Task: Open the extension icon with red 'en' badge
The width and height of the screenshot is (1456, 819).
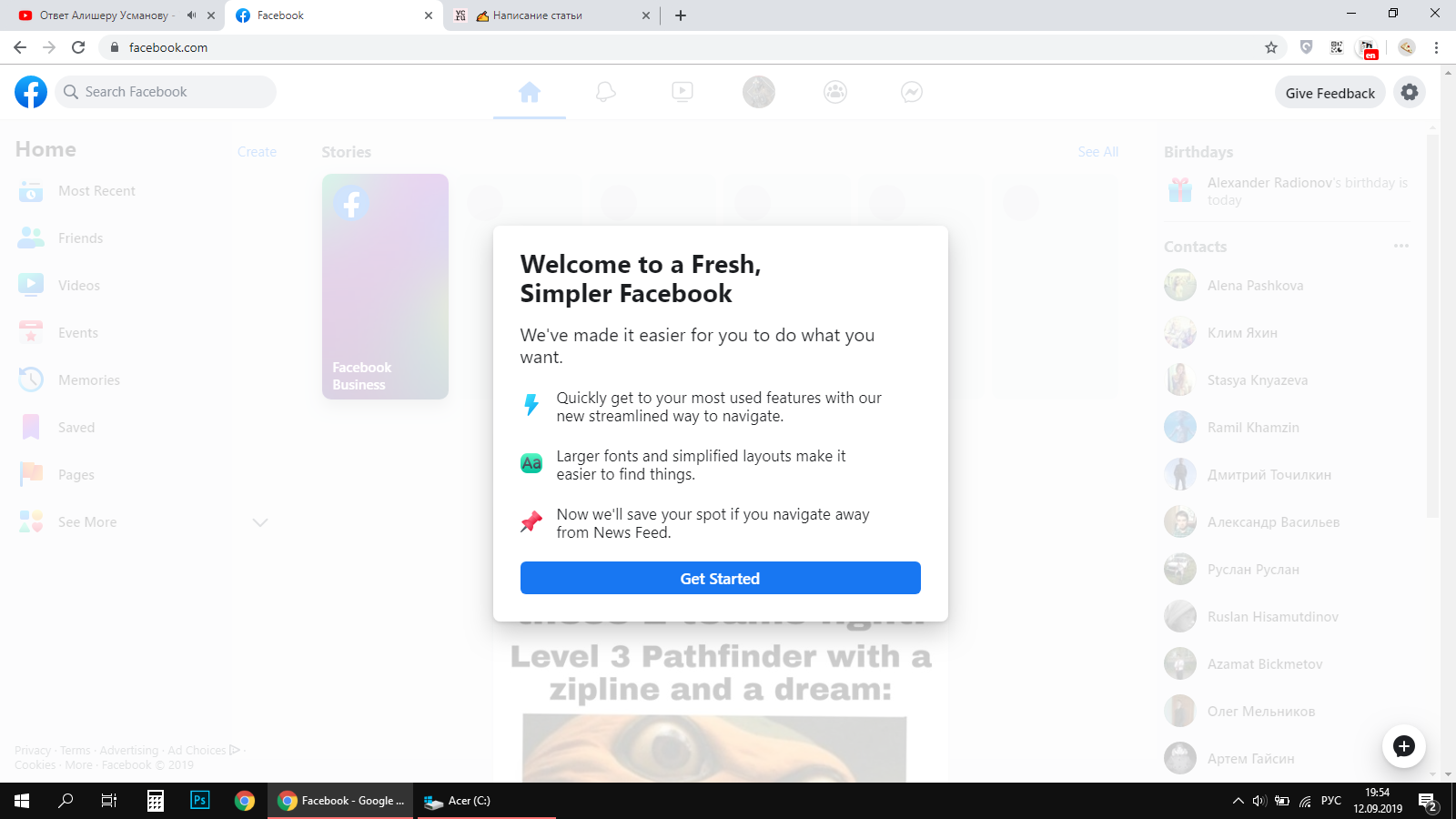Action: point(1369,49)
